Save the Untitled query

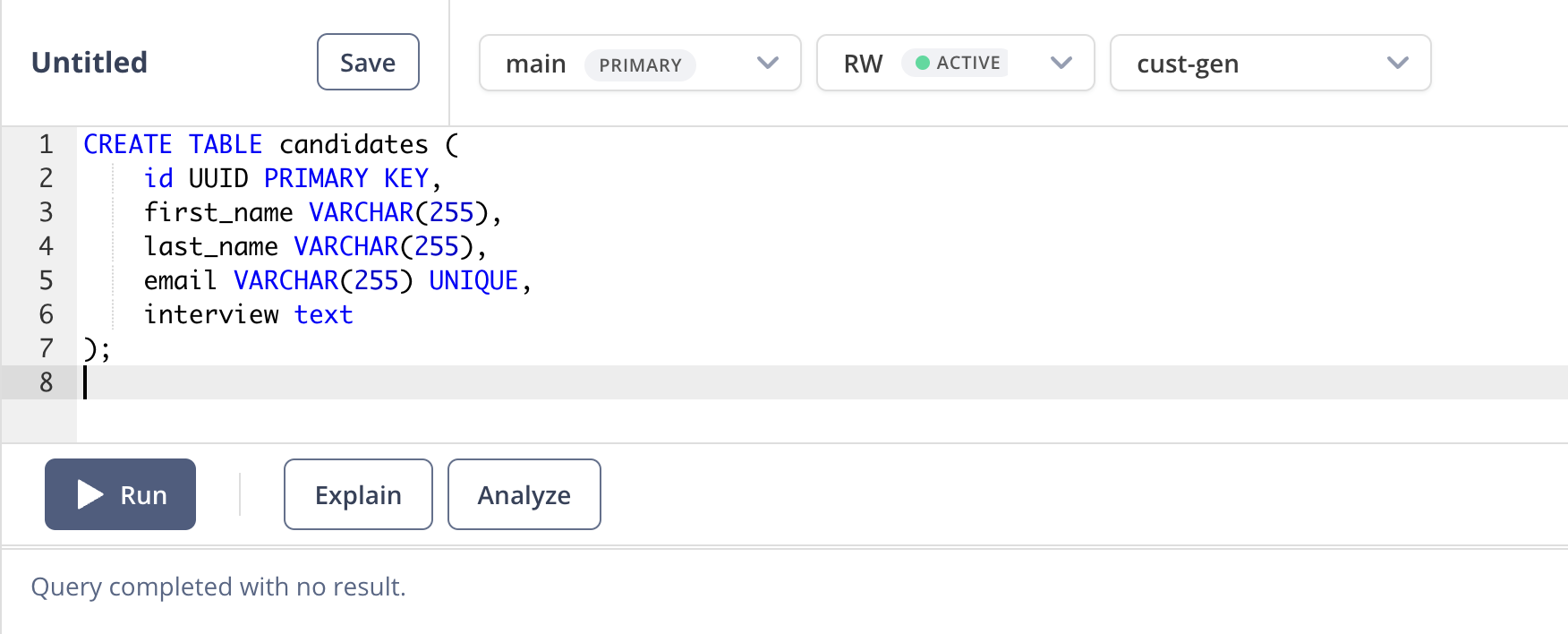pyautogui.click(x=368, y=62)
